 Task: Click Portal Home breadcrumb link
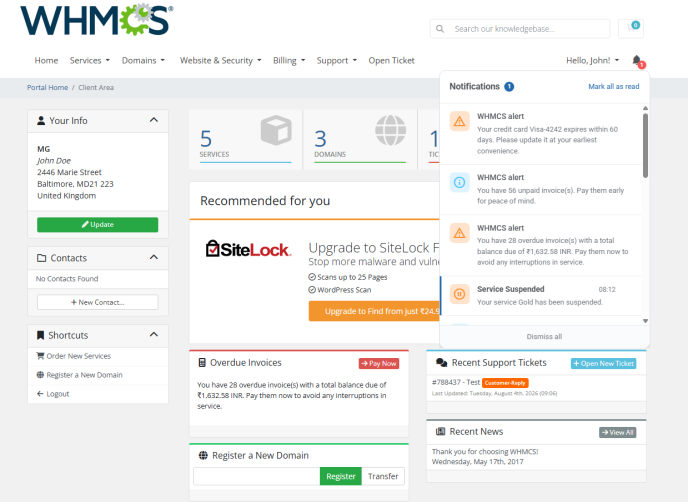(x=47, y=87)
